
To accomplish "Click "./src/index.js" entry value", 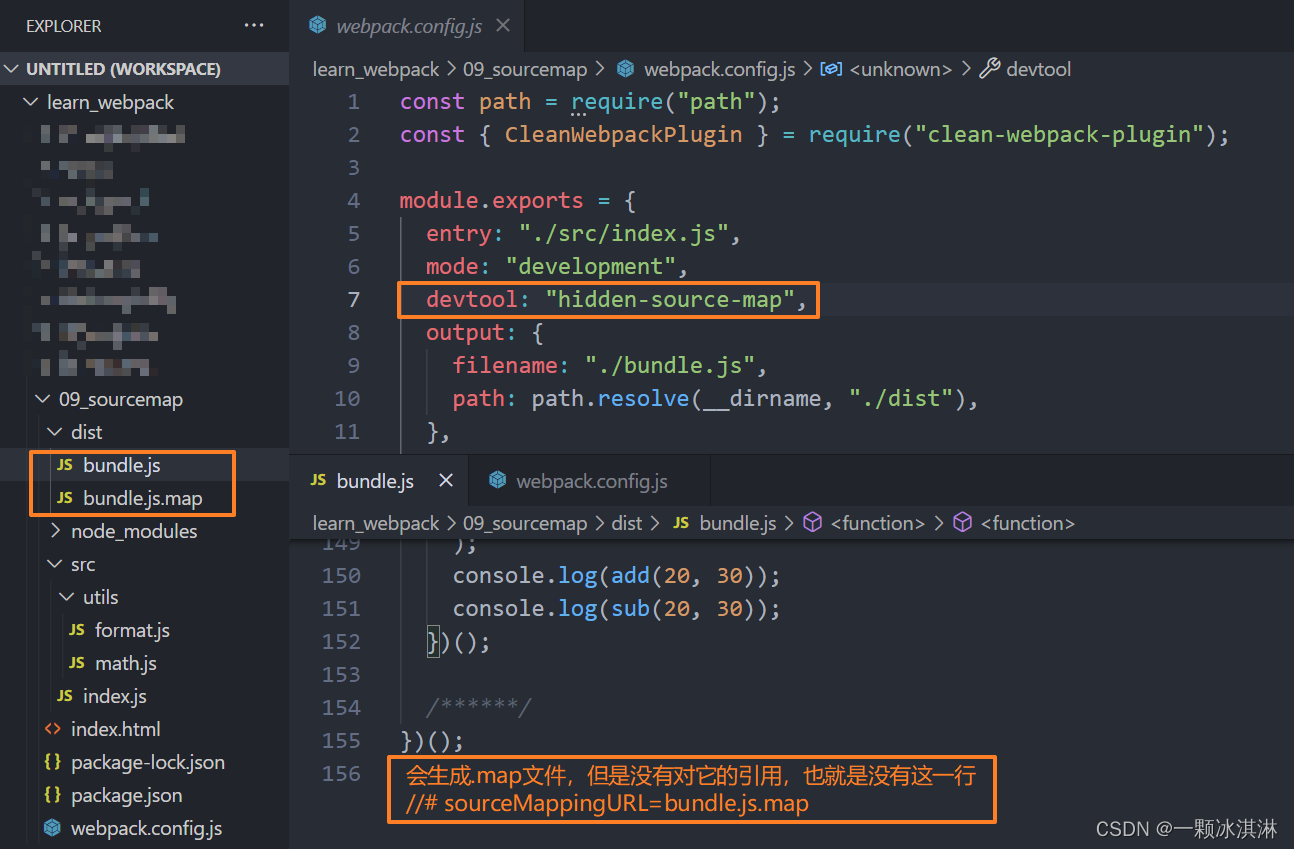I will tap(624, 233).
